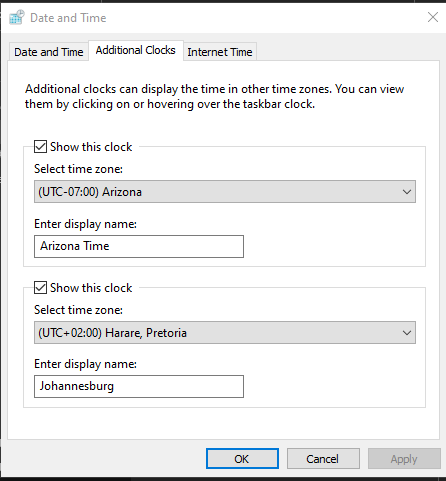The height and width of the screenshot is (481, 446).
Task: Click the chevron arrow on the Harare, Pretoria dropdown
Action: tap(406, 333)
